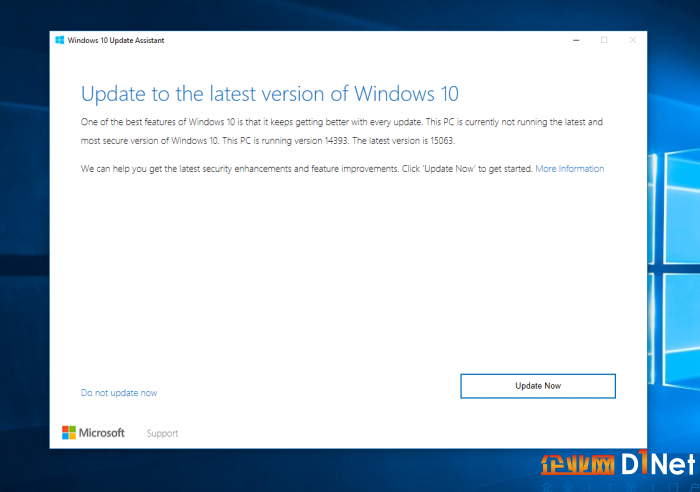Choose the 'Do not update now' link
Image resolution: width=700 pixels, height=492 pixels.
pos(119,393)
